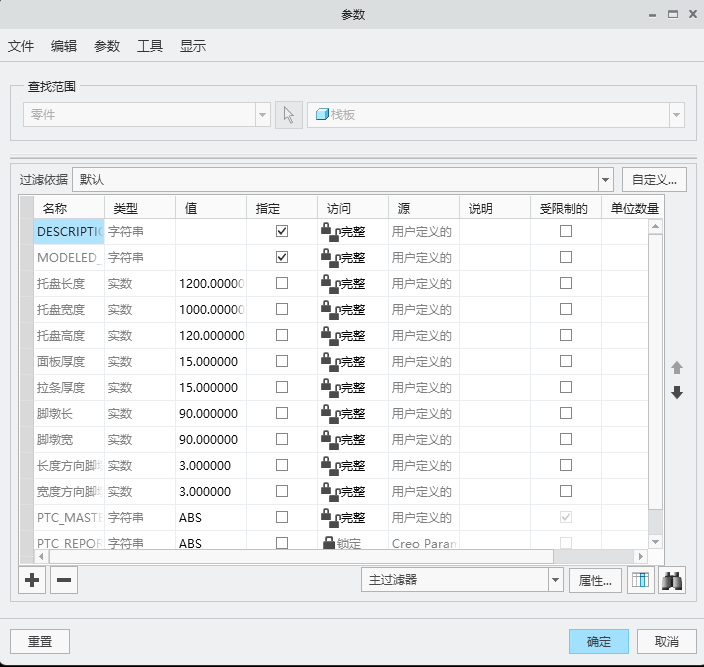Viewport: 704px width, 667px height.
Task: Move parameter down with the down arrow
Action: [677, 393]
